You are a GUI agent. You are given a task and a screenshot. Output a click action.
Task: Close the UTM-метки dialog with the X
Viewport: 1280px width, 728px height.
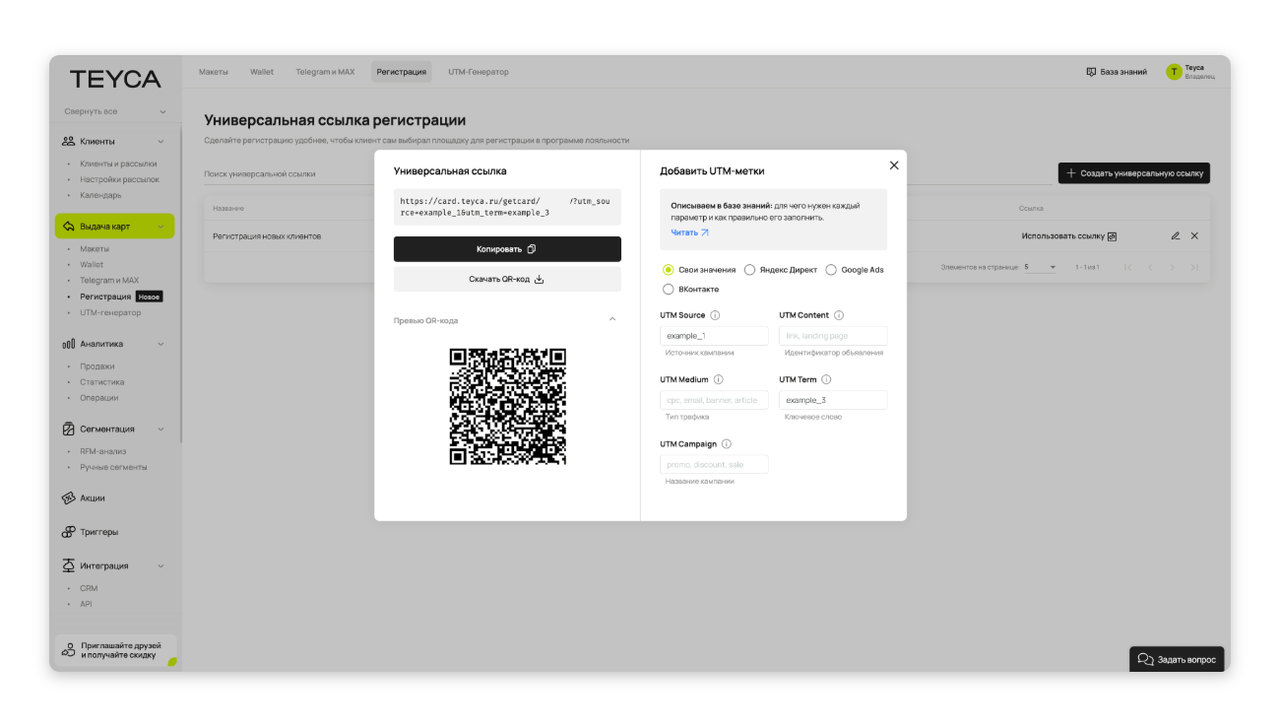point(894,165)
